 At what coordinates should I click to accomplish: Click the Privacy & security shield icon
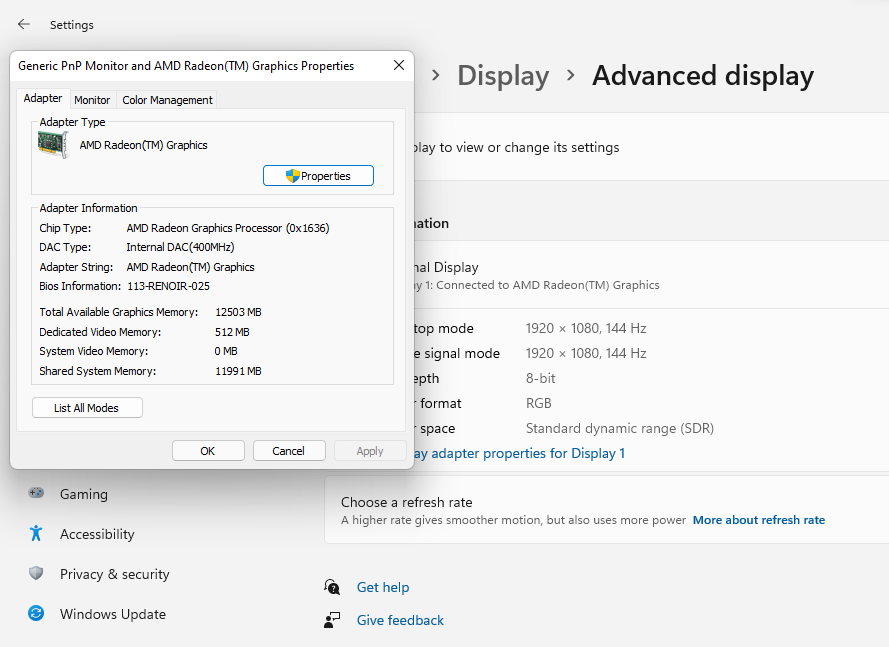click(x=36, y=573)
